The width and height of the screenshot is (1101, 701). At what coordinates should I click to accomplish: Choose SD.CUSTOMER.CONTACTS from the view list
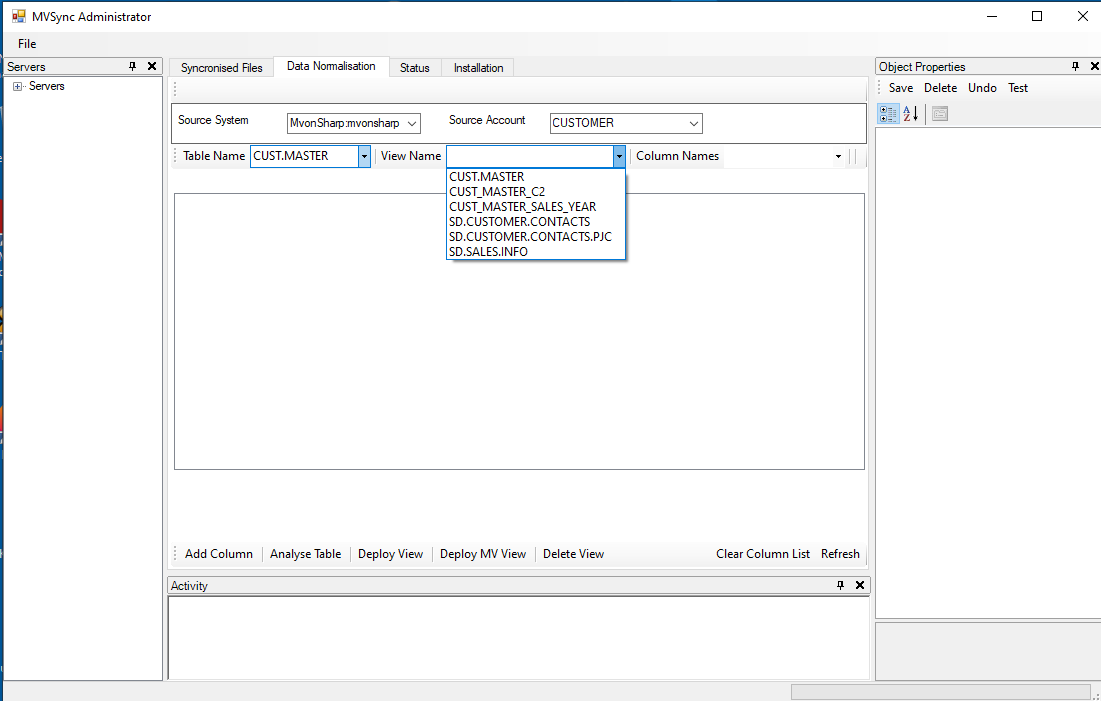point(536,221)
